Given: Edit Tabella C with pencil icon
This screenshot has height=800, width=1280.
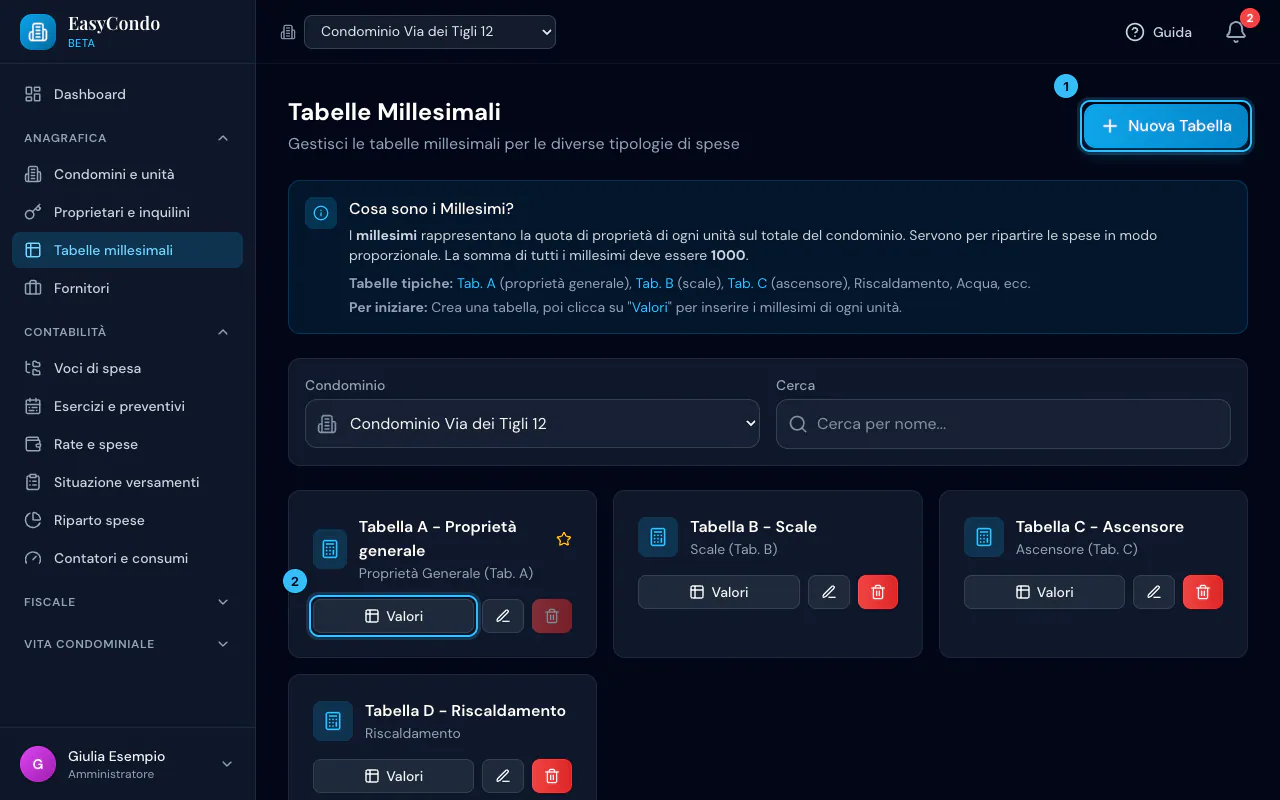Looking at the screenshot, I should (1154, 592).
